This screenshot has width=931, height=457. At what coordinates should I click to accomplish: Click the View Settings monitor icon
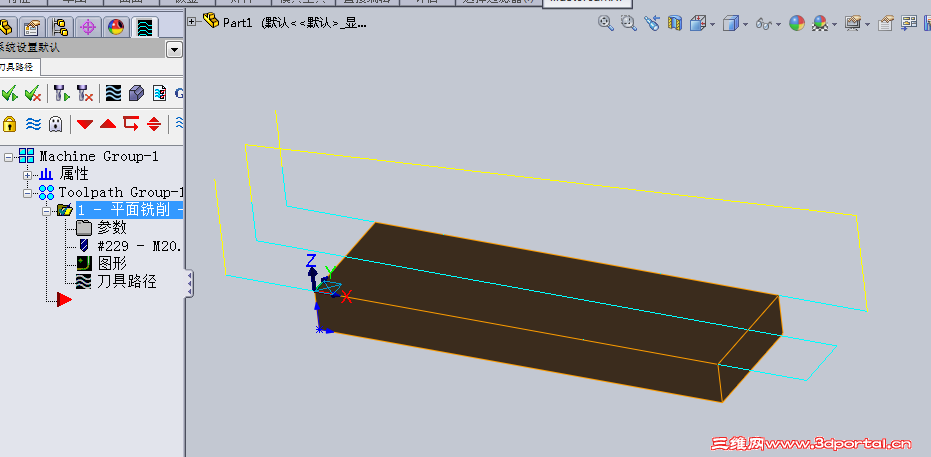853,24
